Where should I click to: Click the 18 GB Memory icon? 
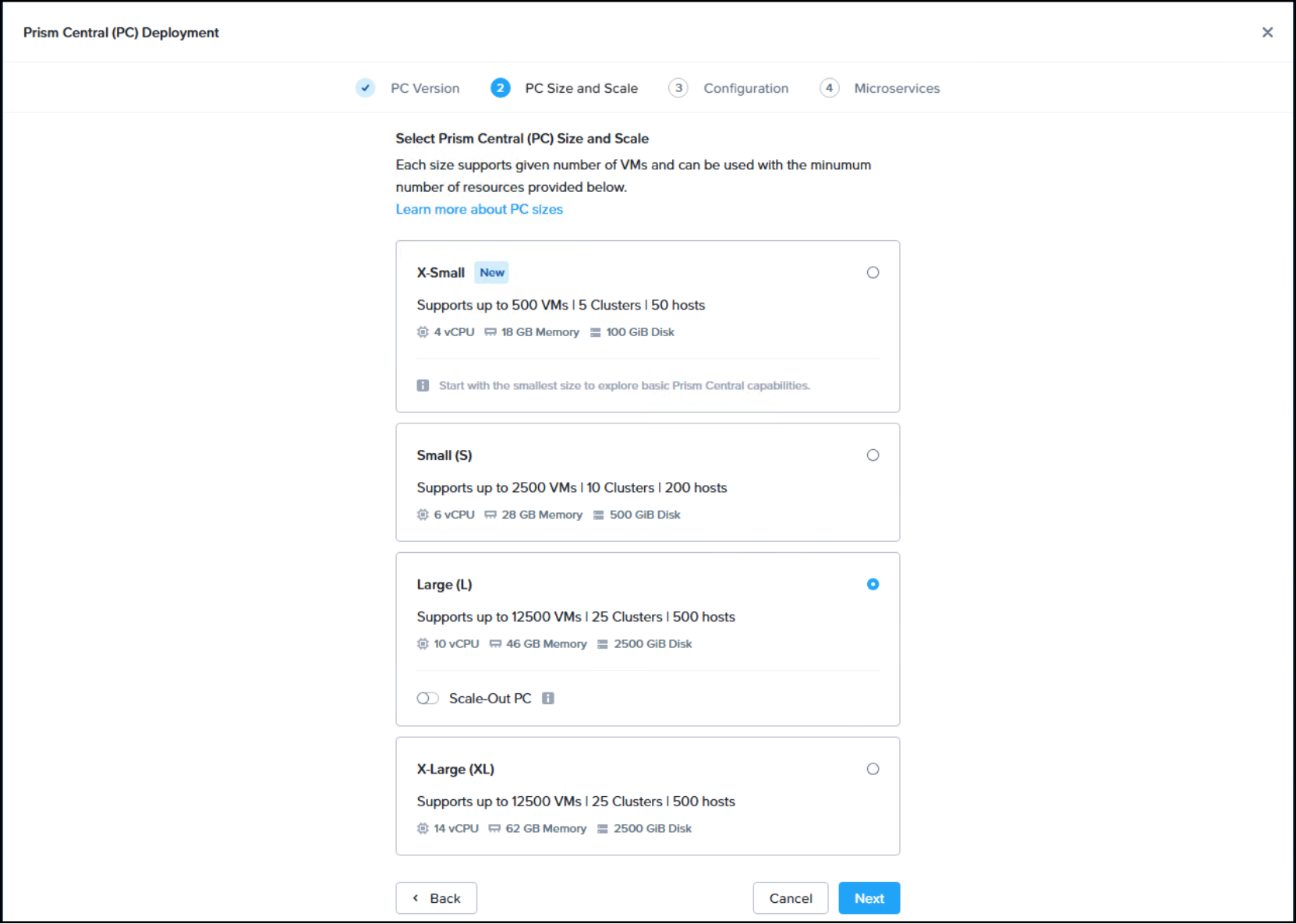tap(490, 332)
